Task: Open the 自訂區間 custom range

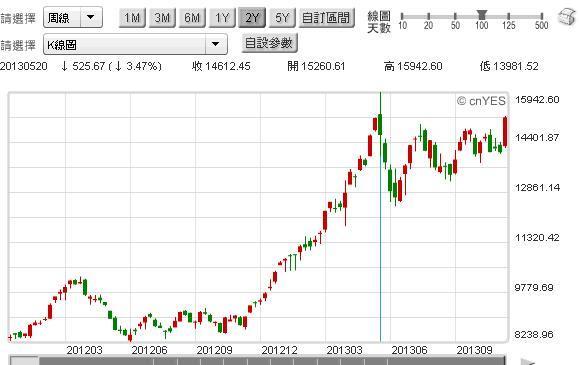Action: tap(326, 18)
